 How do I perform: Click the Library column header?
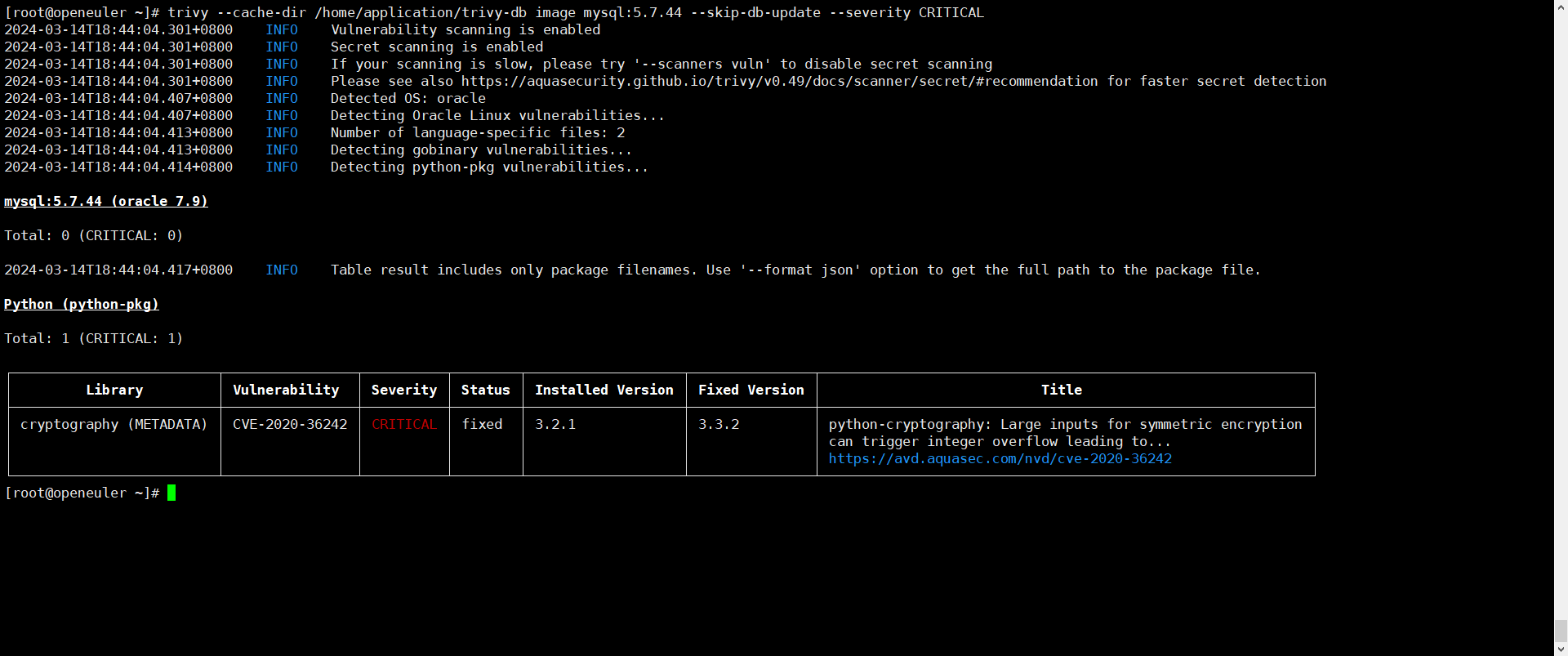tap(114, 390)
